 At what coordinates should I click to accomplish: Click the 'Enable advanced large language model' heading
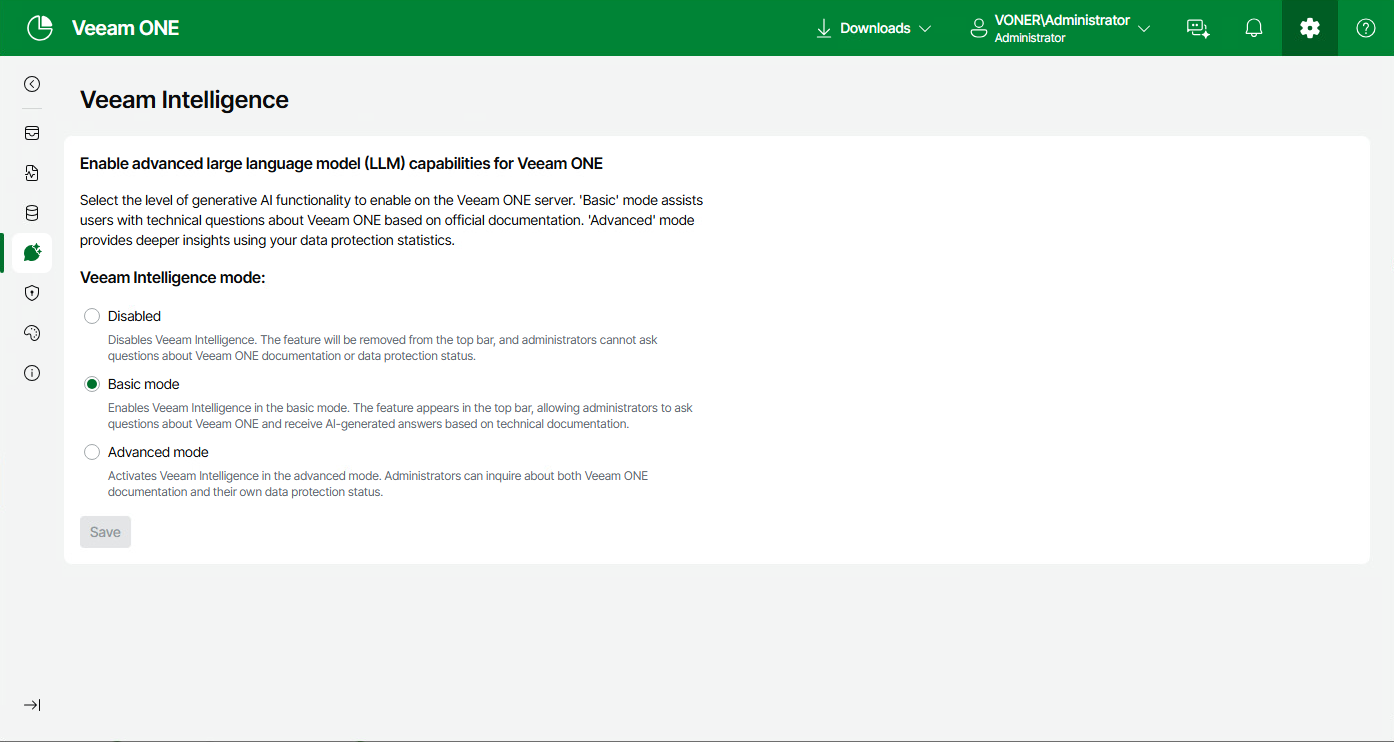(x=341, y=163)
